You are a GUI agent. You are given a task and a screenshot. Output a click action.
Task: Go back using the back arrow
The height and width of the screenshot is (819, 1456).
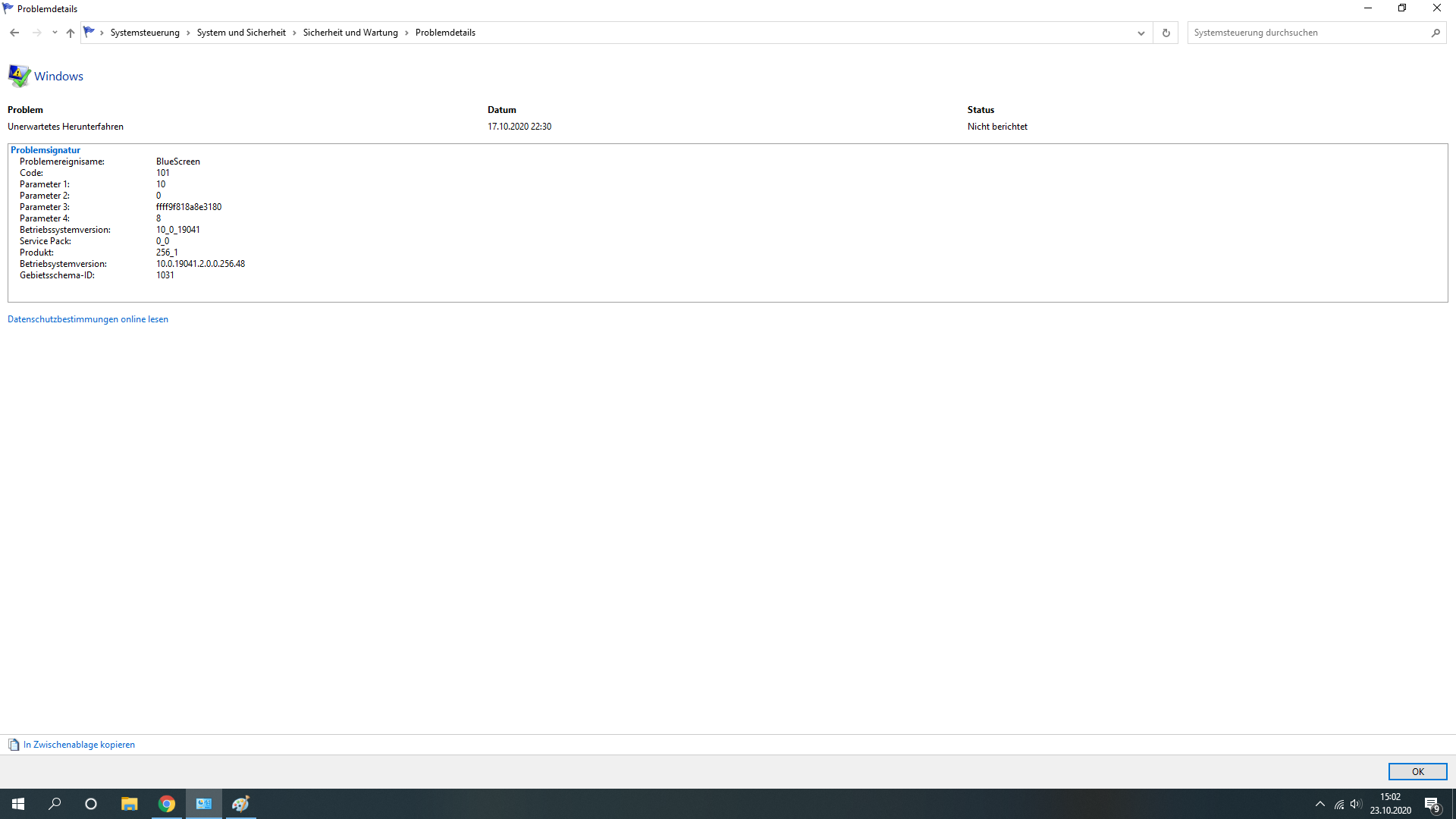tap(14, 33)
